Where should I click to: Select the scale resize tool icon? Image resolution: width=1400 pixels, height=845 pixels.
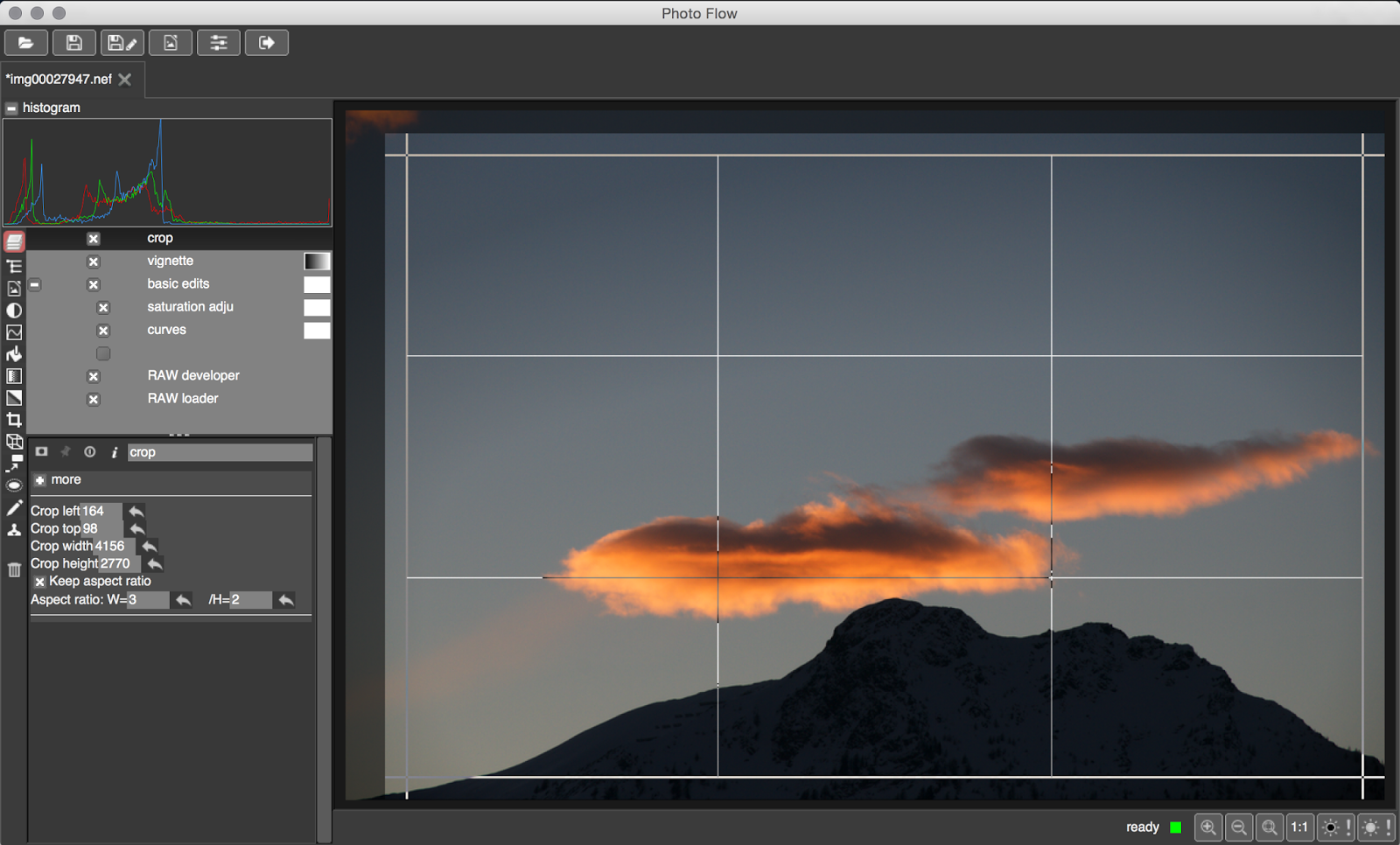coord(14,464)
